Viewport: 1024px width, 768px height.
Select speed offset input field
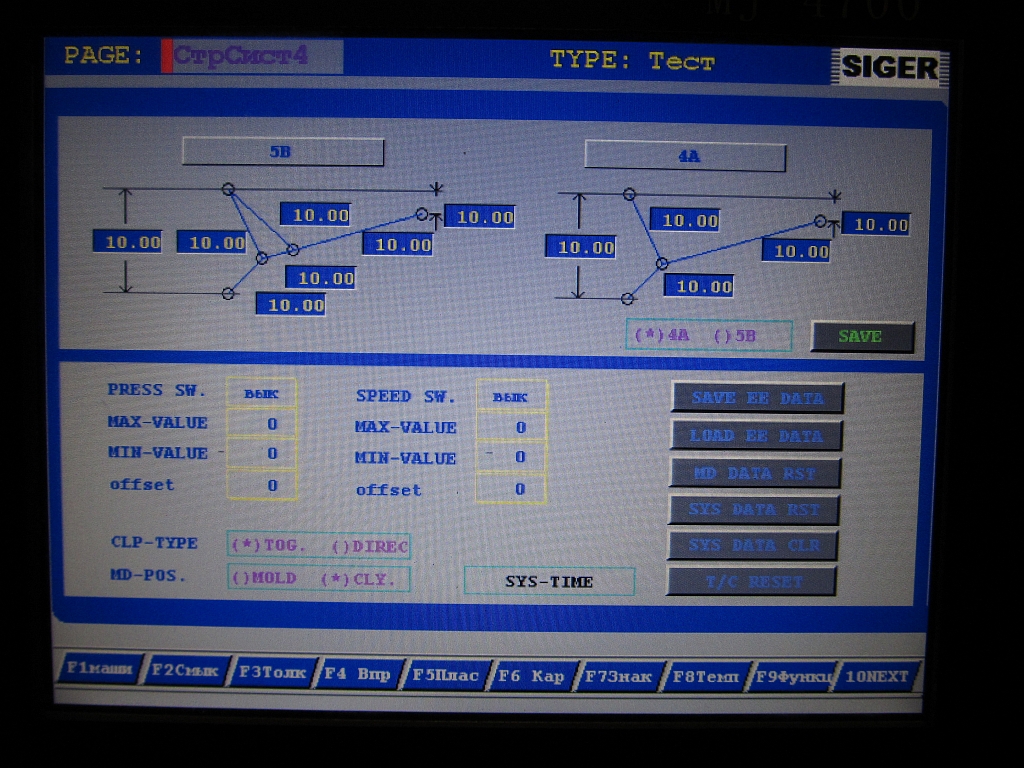510,489
